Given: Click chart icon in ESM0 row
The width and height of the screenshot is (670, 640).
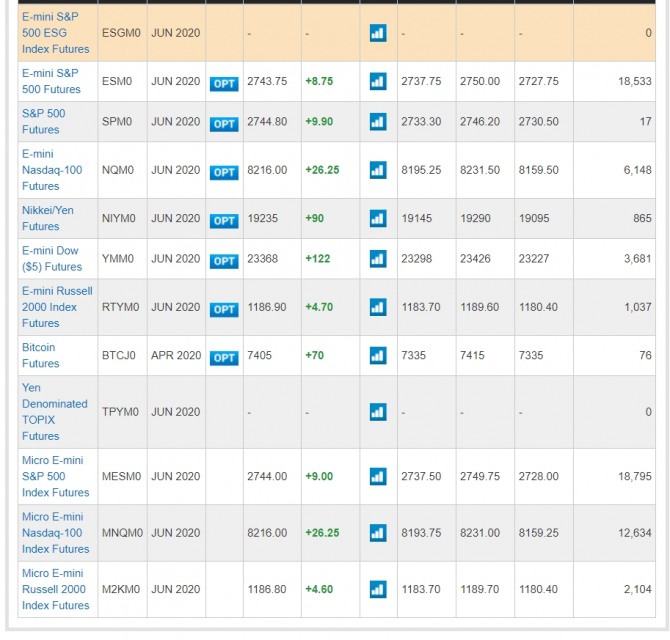Looking at the screenshot, I should tap(377, 81).
